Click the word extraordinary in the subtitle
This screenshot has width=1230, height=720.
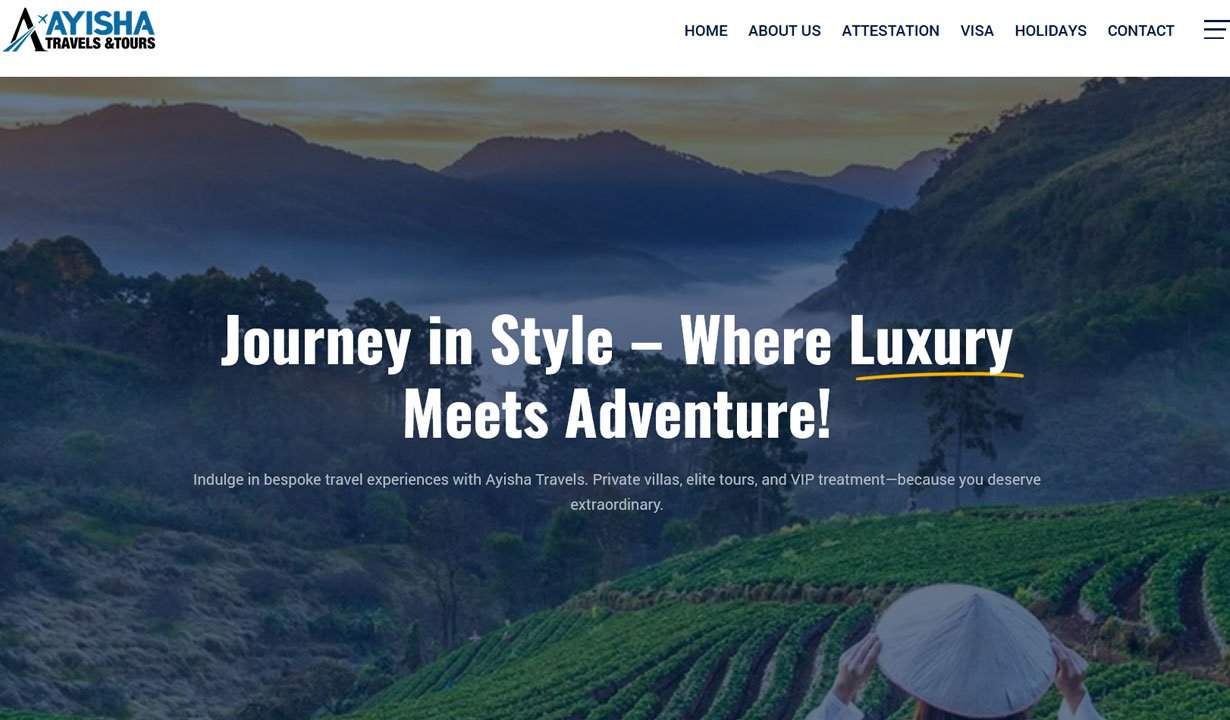pos(617,505)
